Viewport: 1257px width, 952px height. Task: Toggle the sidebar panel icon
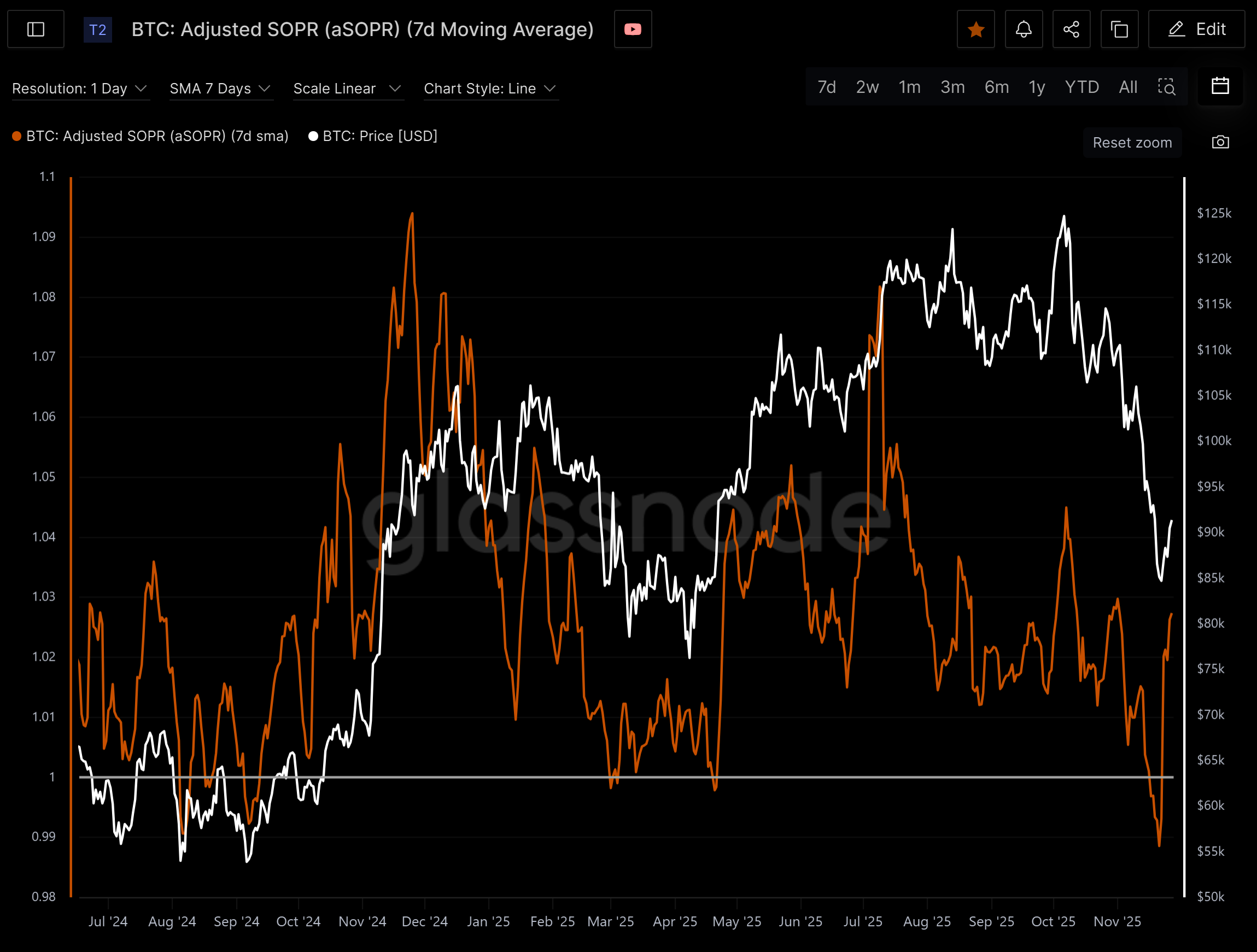36,29
